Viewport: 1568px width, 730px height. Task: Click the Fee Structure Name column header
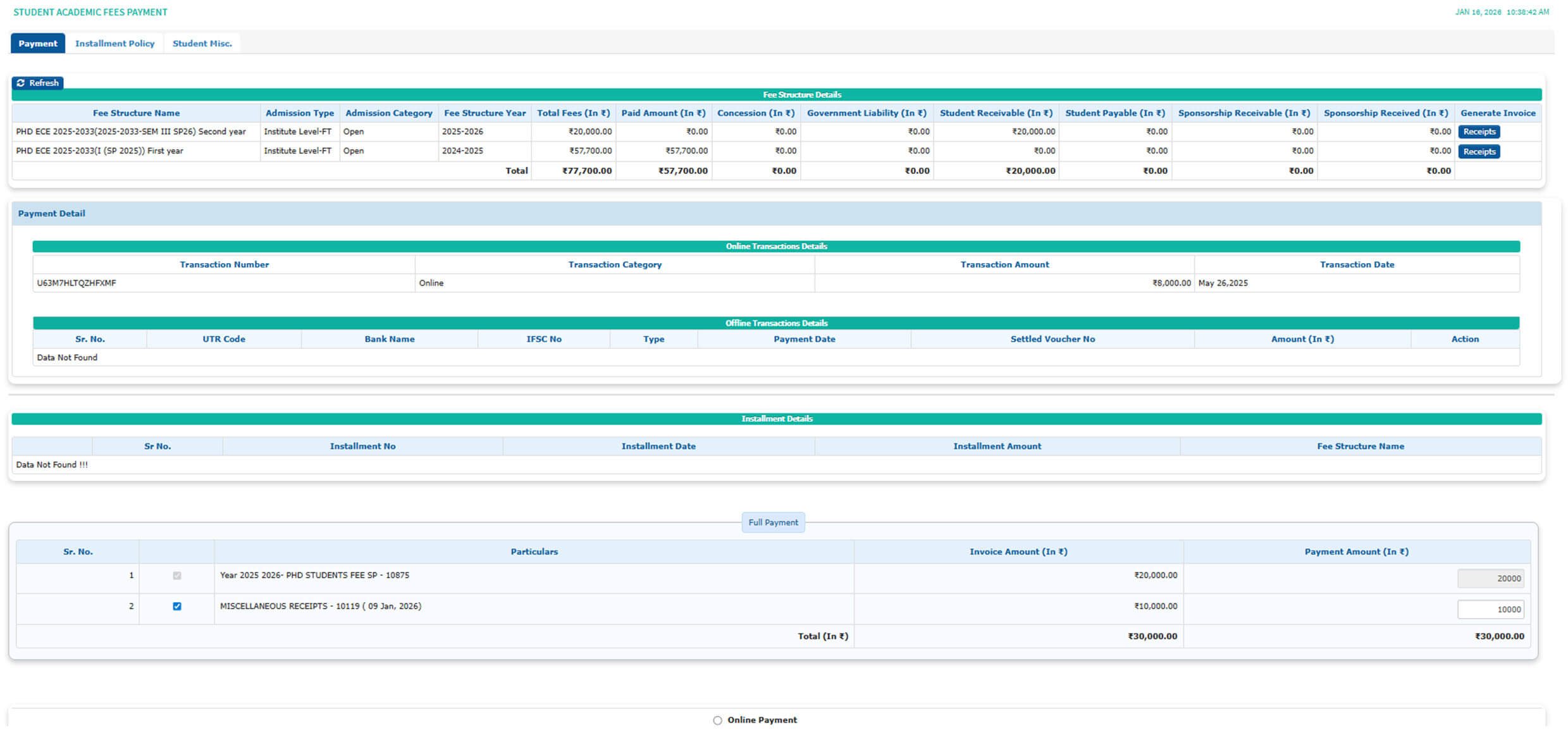click(136, 113)
